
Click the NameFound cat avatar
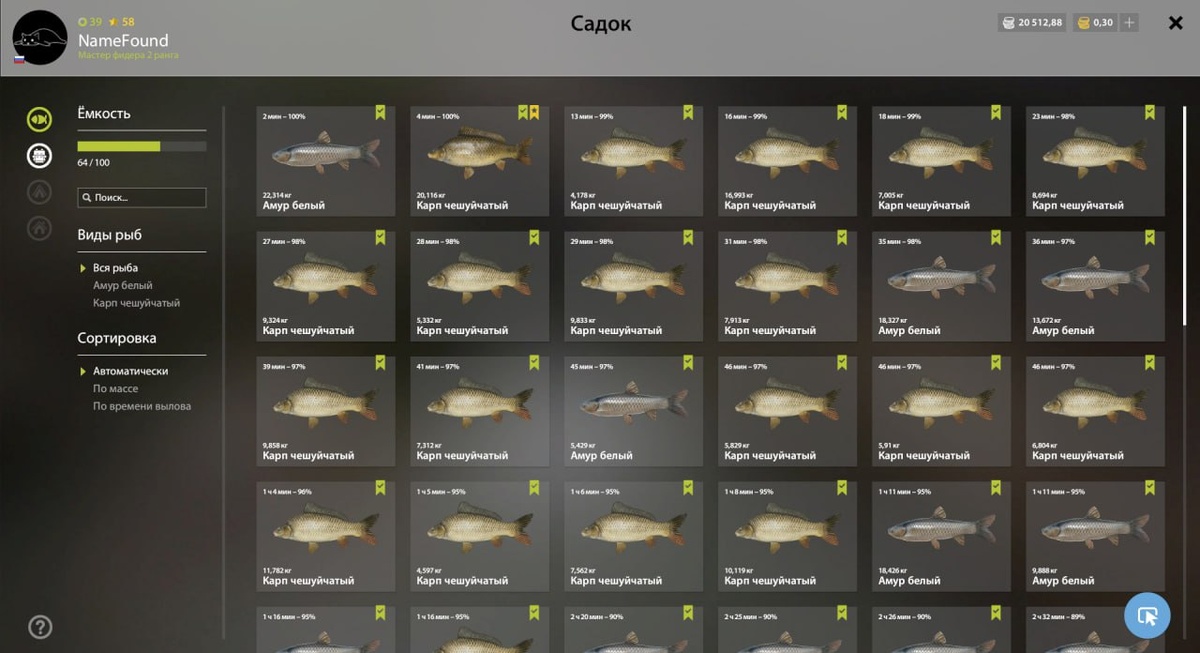point(40,37)
